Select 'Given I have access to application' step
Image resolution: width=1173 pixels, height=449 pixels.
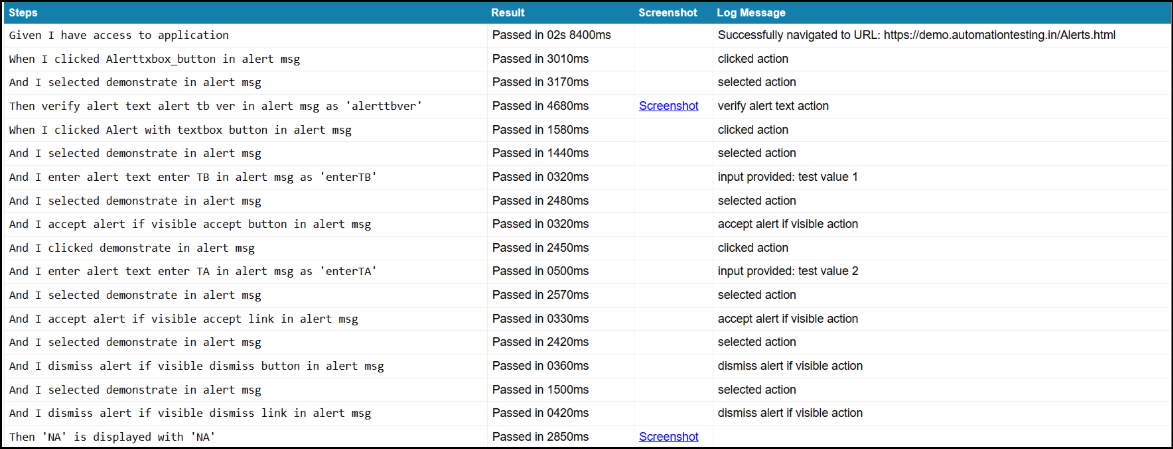click(119, 35)
